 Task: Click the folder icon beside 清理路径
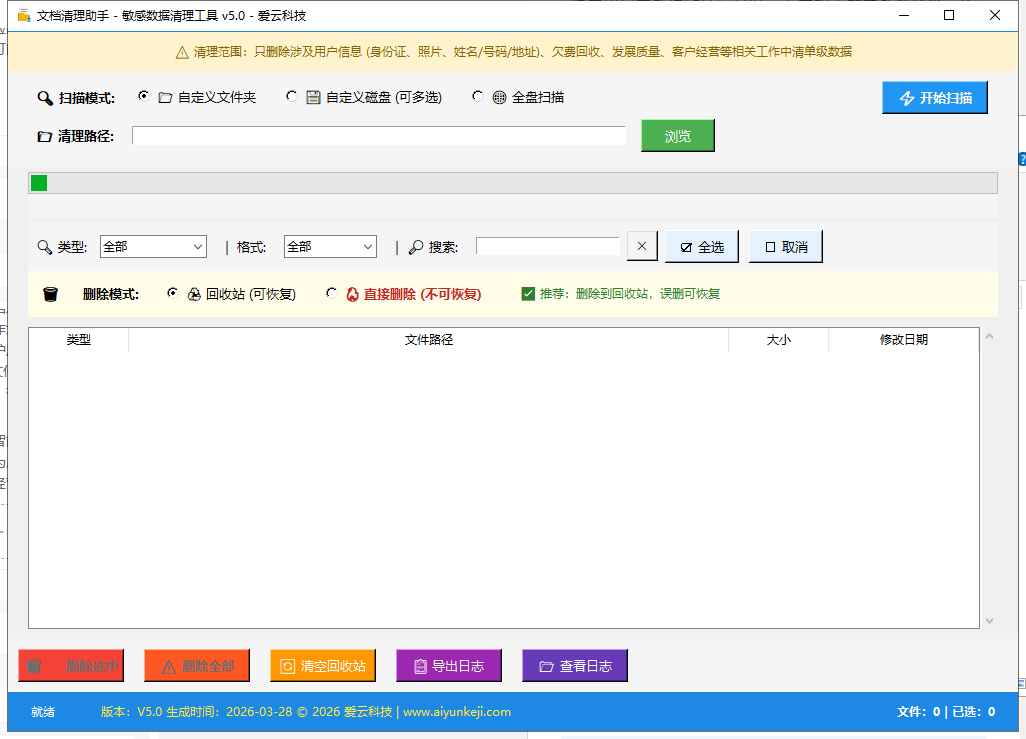[44, 137]
